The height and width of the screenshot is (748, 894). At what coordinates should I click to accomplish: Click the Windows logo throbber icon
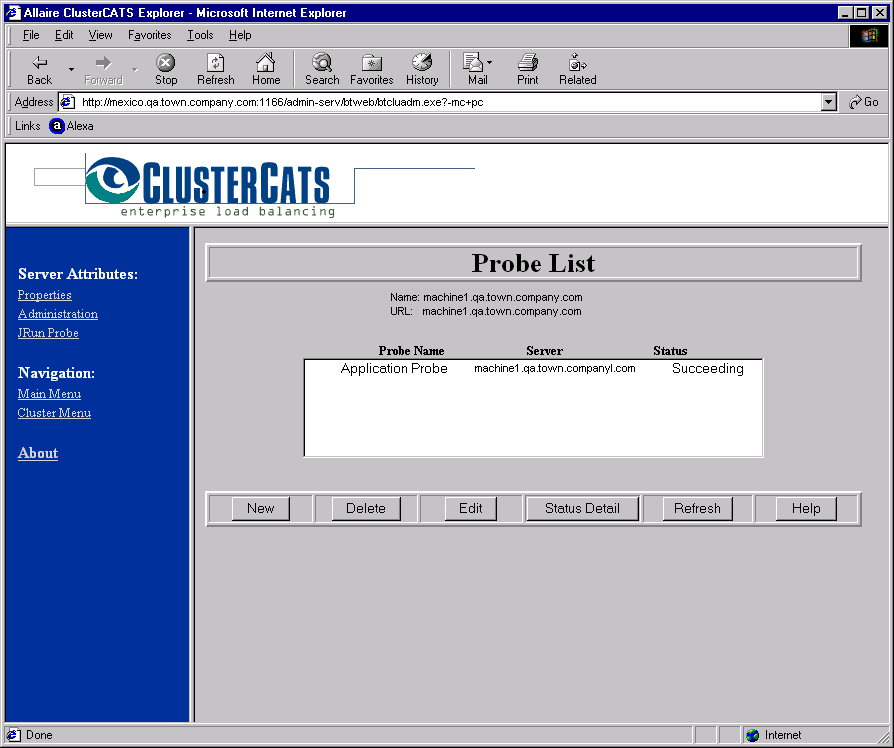click(868, 36)
